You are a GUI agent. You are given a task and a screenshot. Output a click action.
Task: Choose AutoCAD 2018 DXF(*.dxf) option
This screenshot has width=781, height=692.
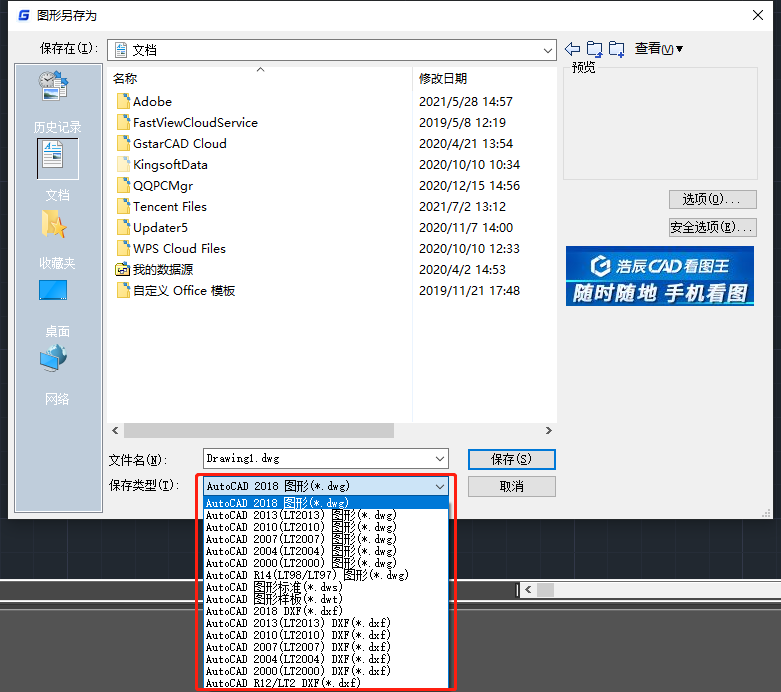326,611
